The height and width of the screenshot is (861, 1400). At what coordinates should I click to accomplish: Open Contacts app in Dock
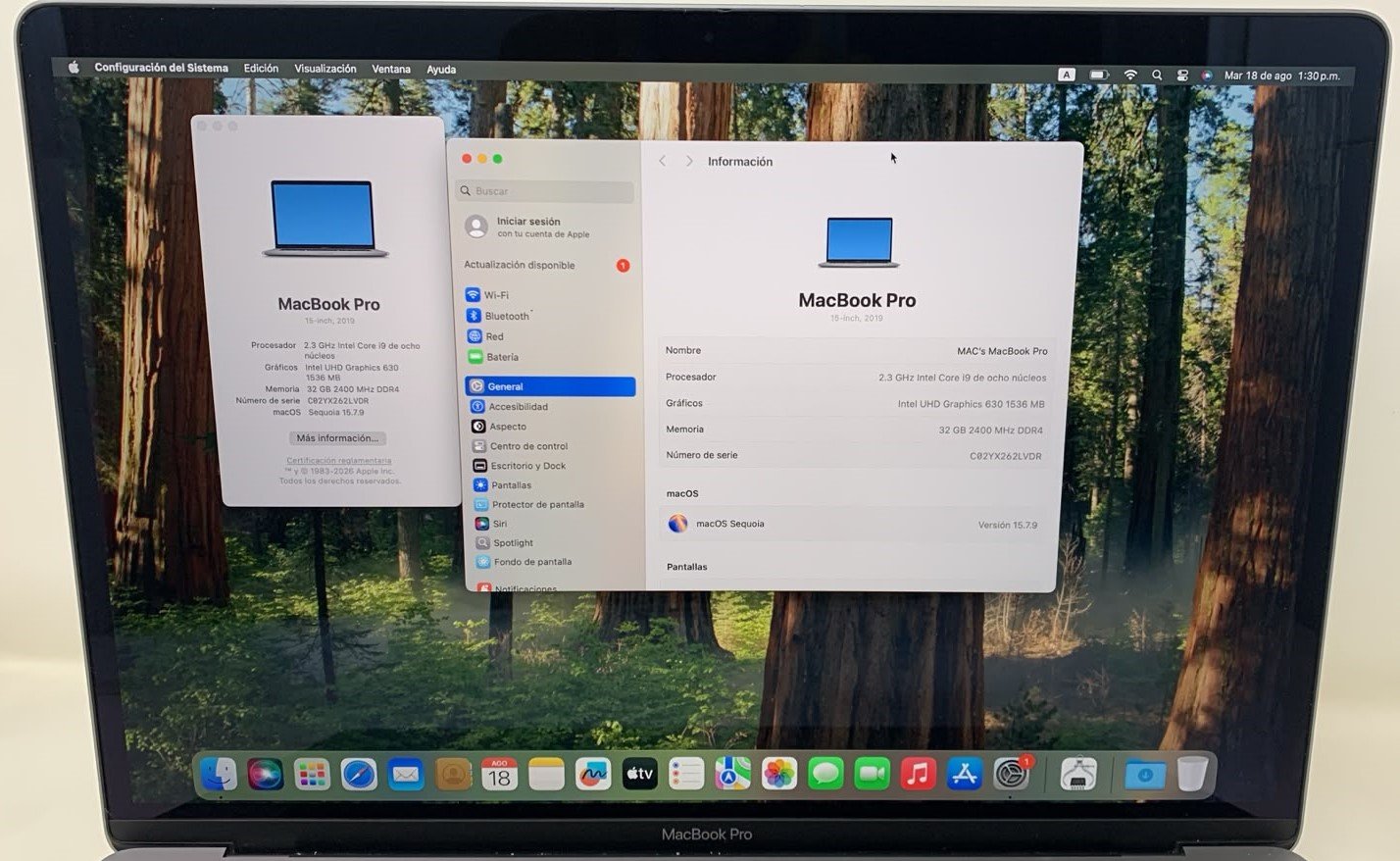(x=453, y=775)
